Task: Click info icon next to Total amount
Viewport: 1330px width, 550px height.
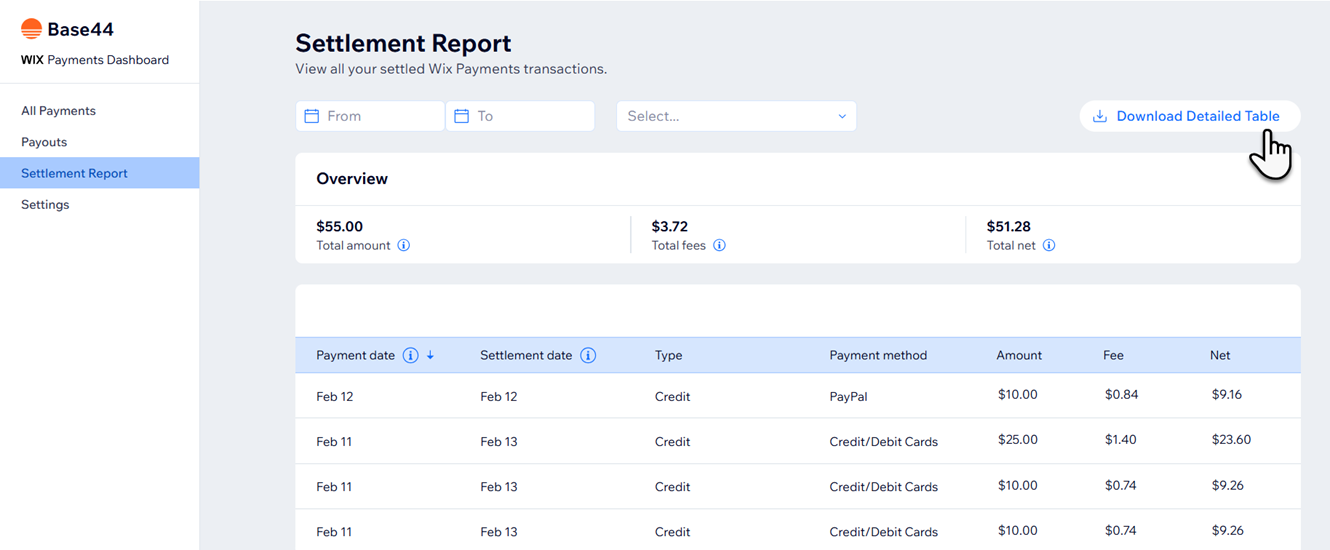Action: [x=404, y=245]
